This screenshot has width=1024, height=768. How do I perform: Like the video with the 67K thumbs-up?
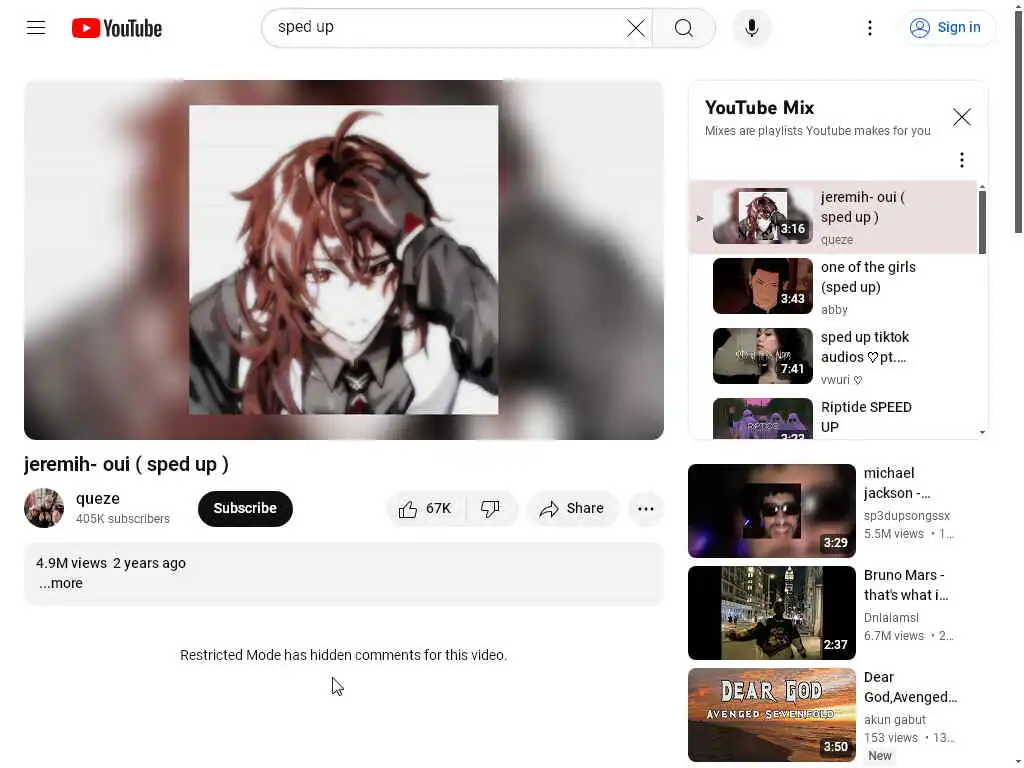coord(426,508)
